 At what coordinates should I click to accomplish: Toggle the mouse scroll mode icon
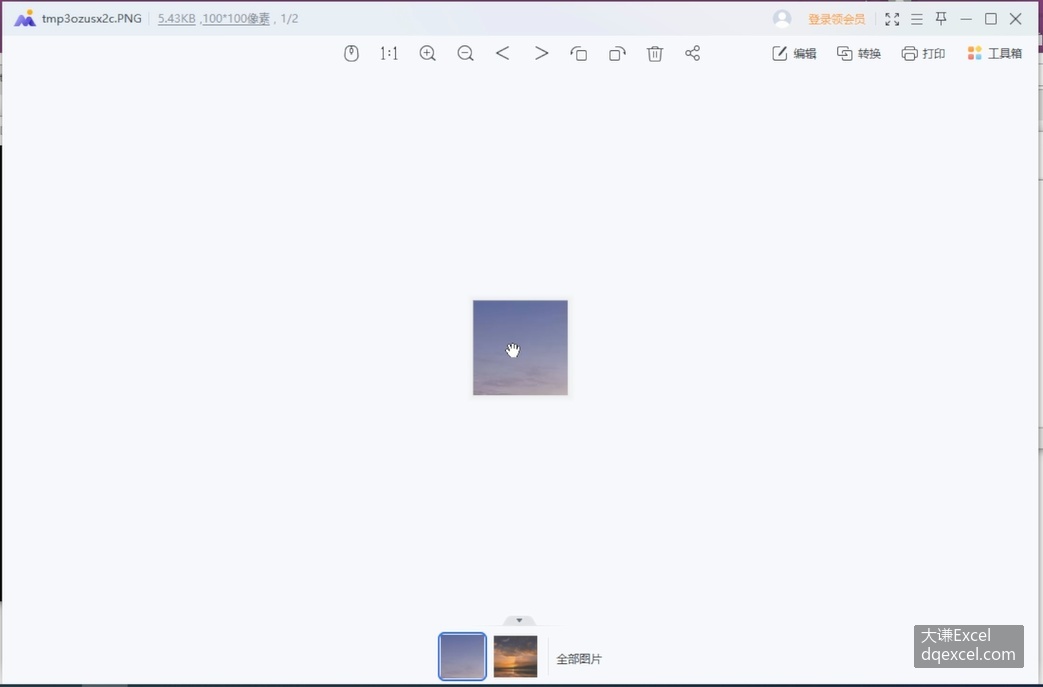pyautogui.click(x=351, y=53)
